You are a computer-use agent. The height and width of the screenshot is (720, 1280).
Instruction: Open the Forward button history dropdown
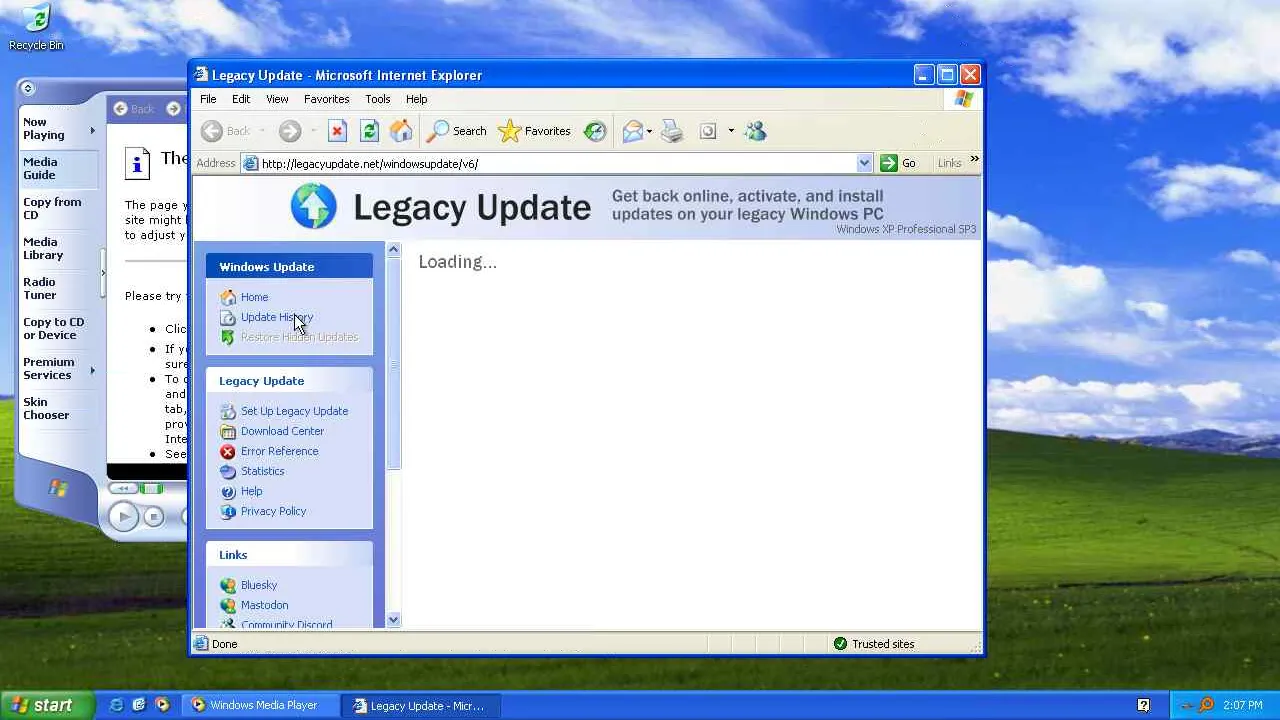[312, 131]
